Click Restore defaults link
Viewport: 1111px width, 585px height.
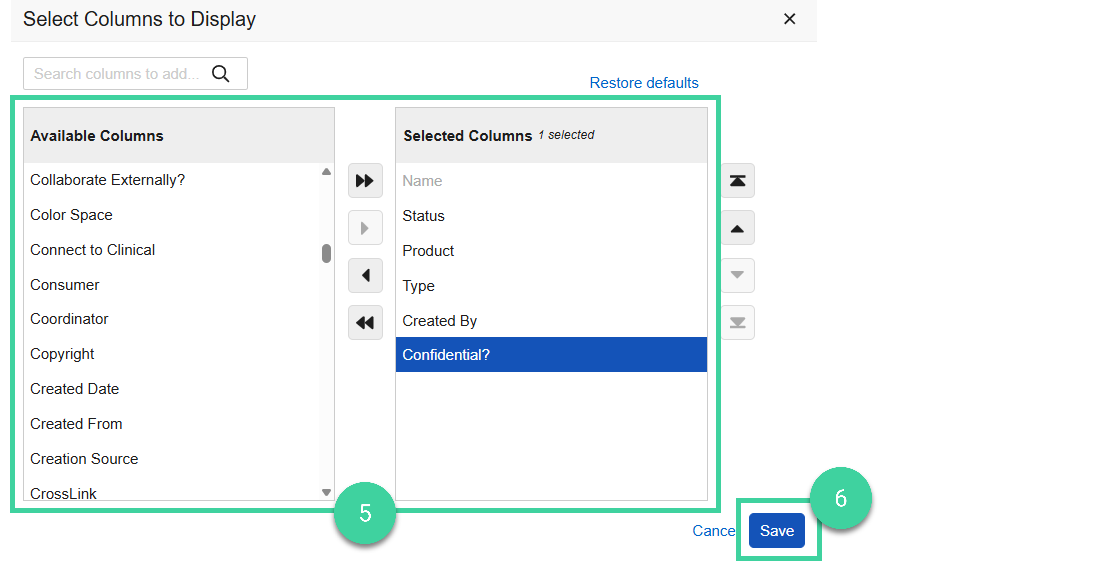click(643, 83)
